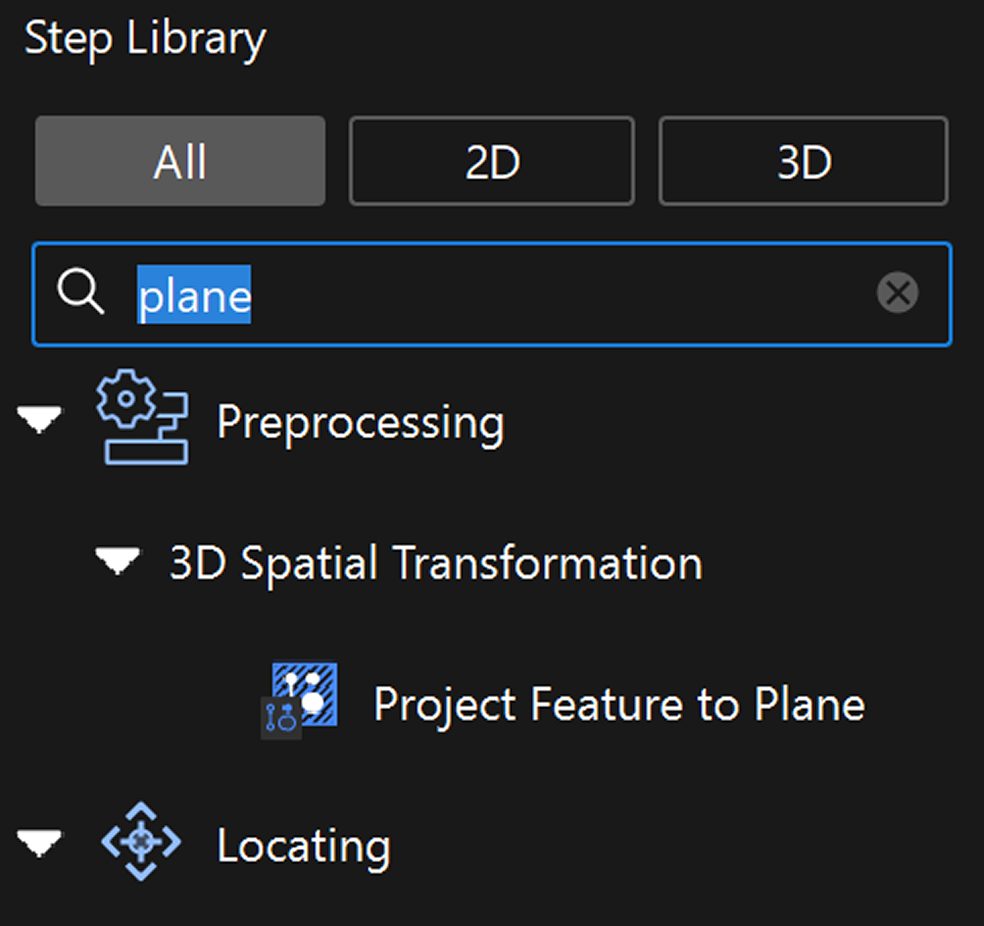Click the Preprocessing category label
This screenshot has width=984, height=926.
359,421
